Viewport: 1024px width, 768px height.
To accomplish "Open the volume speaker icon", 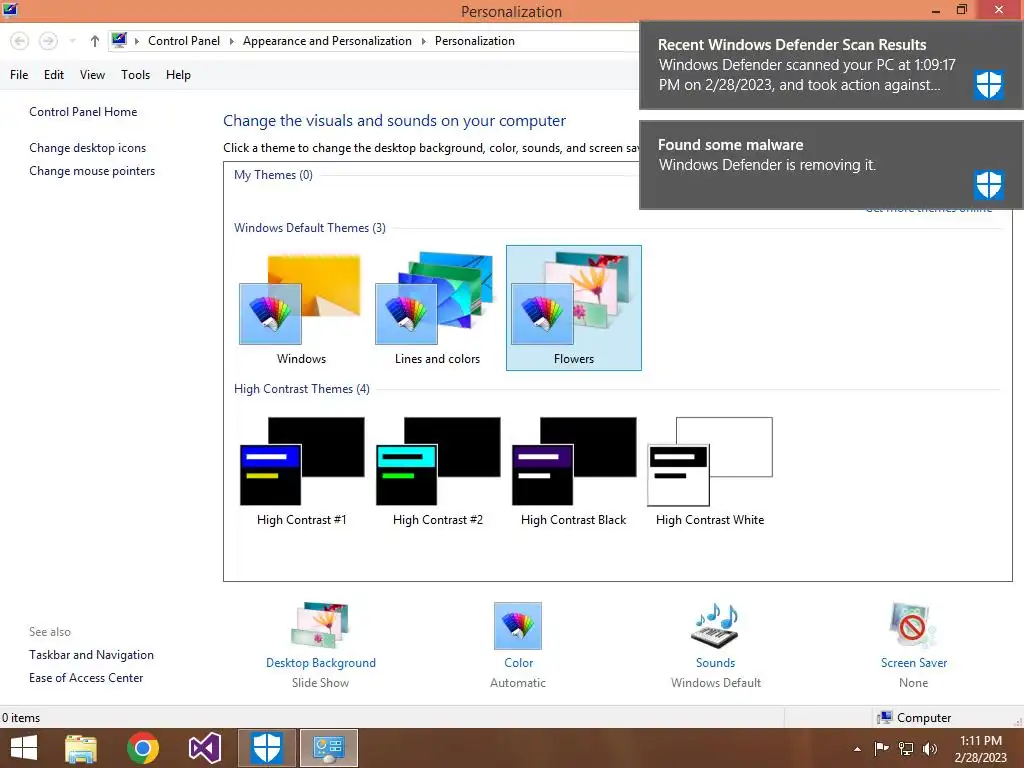I will [930, 748].
